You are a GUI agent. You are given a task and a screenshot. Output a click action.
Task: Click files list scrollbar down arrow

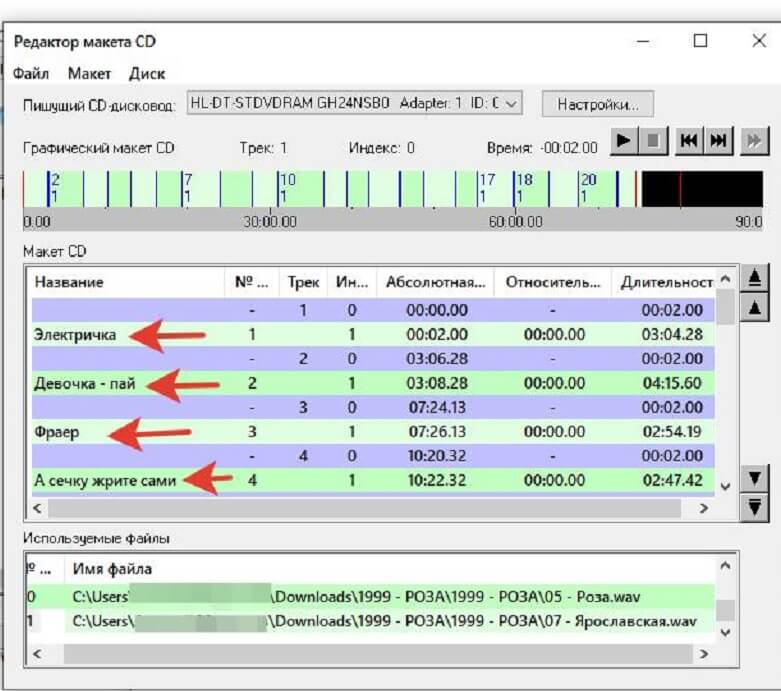726,632
